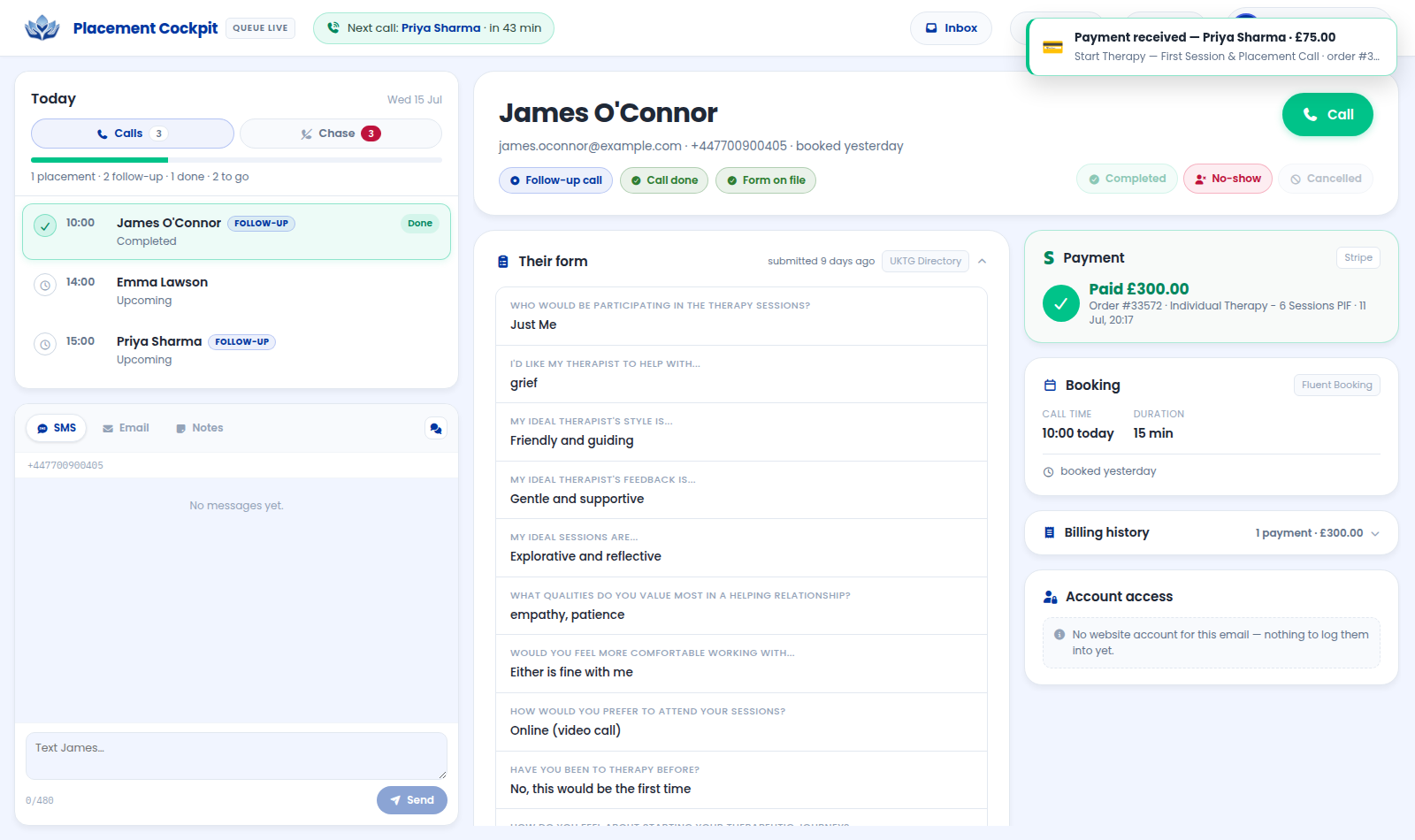Screen dimensions: 1415x840
Task: Click the Account access users icon
Action: pos(1051,598)
